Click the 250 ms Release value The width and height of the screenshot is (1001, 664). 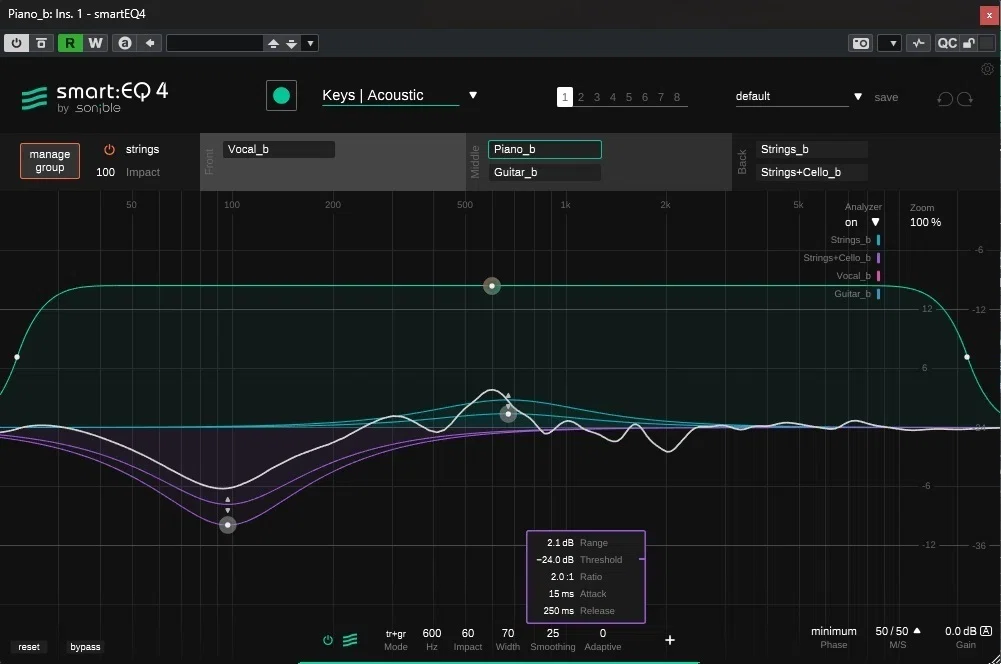tap(559, 611)
